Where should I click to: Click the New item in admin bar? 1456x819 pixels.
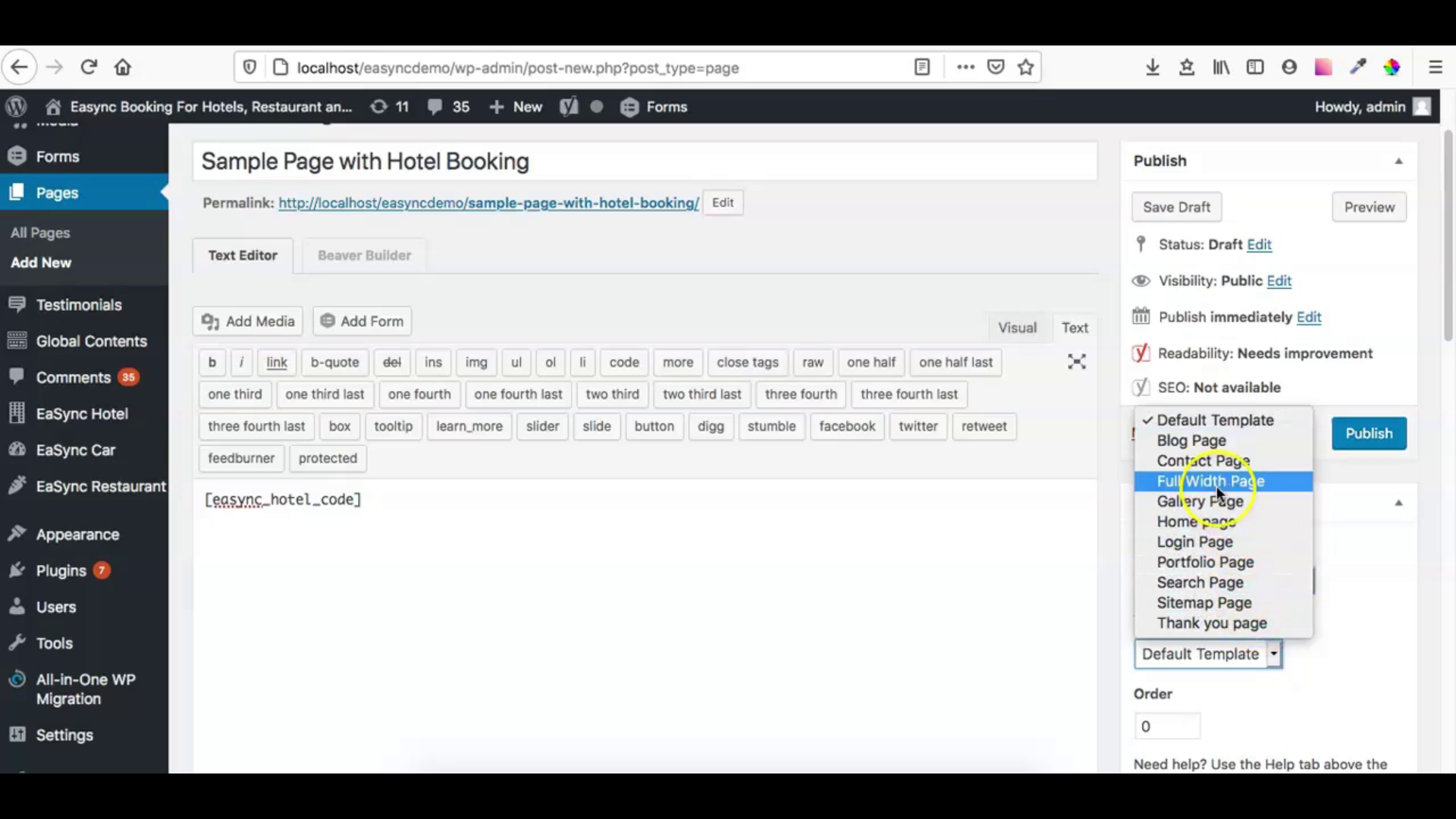515,107
